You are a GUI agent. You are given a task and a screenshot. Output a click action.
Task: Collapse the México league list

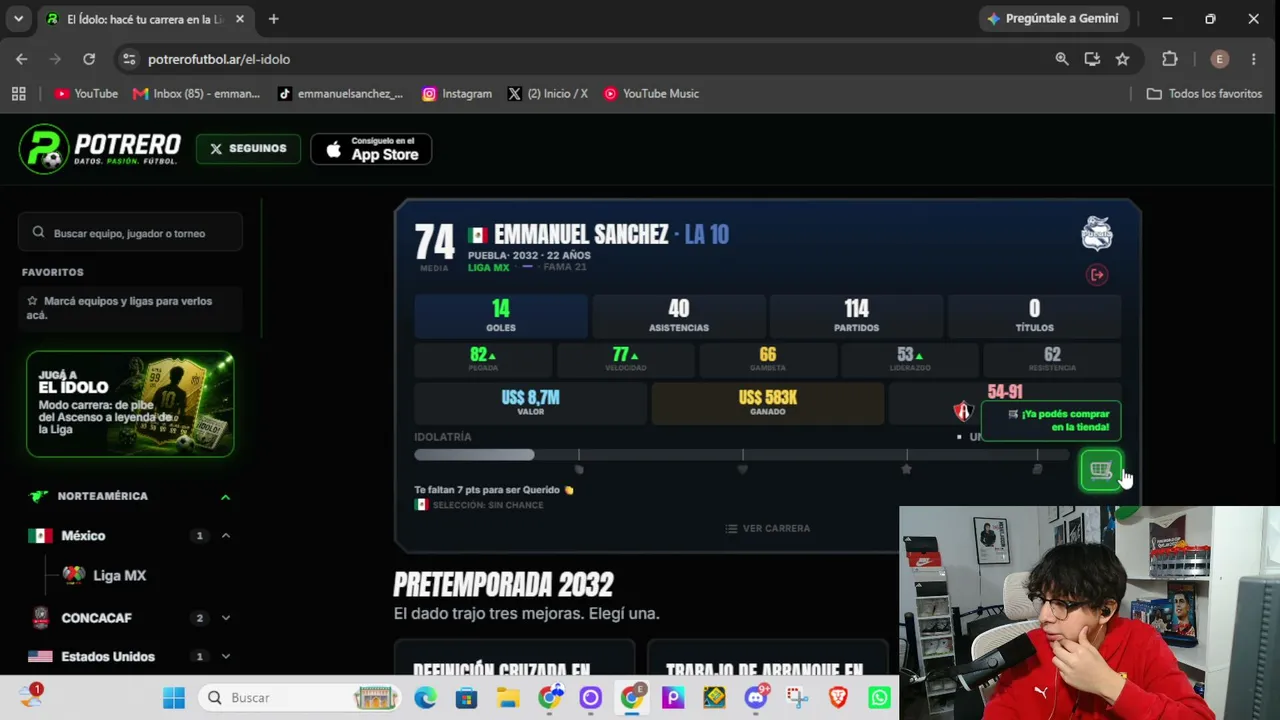click(225, 536)
